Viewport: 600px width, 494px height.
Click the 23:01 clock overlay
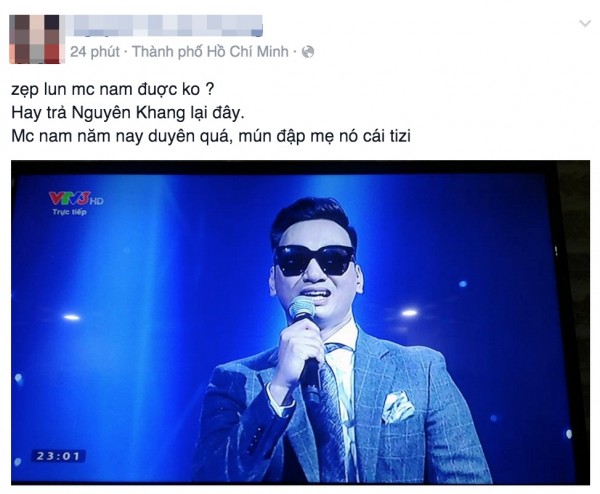pyautogui.click(x=58, y=456)
